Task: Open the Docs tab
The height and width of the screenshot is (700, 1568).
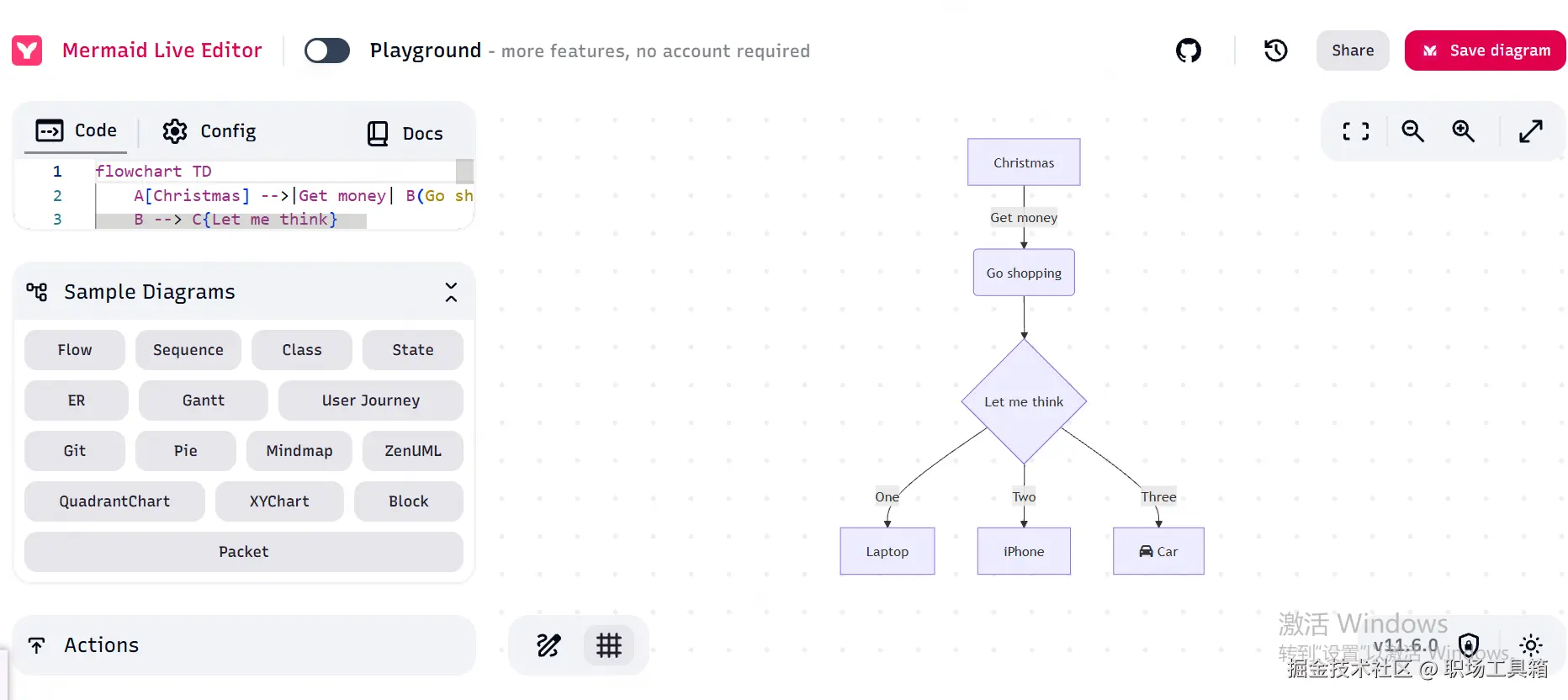Action: point(405,133)
